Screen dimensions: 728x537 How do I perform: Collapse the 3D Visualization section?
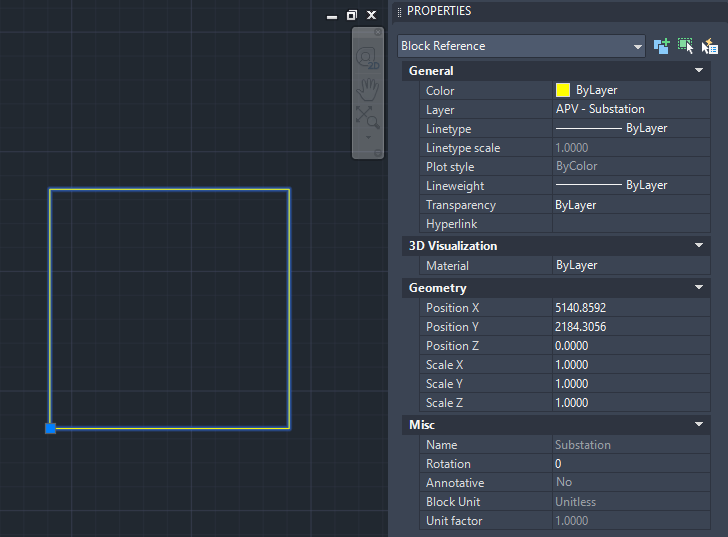click(699, 246)
